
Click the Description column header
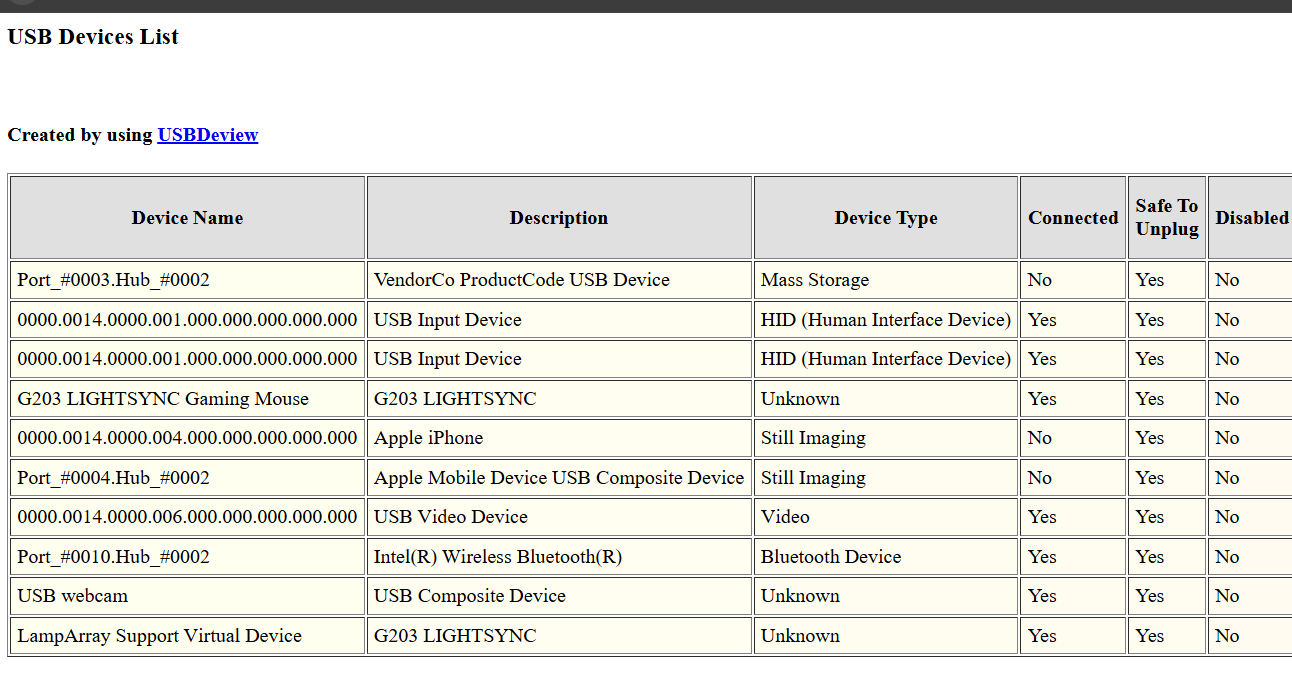click(x=559, y=218)
